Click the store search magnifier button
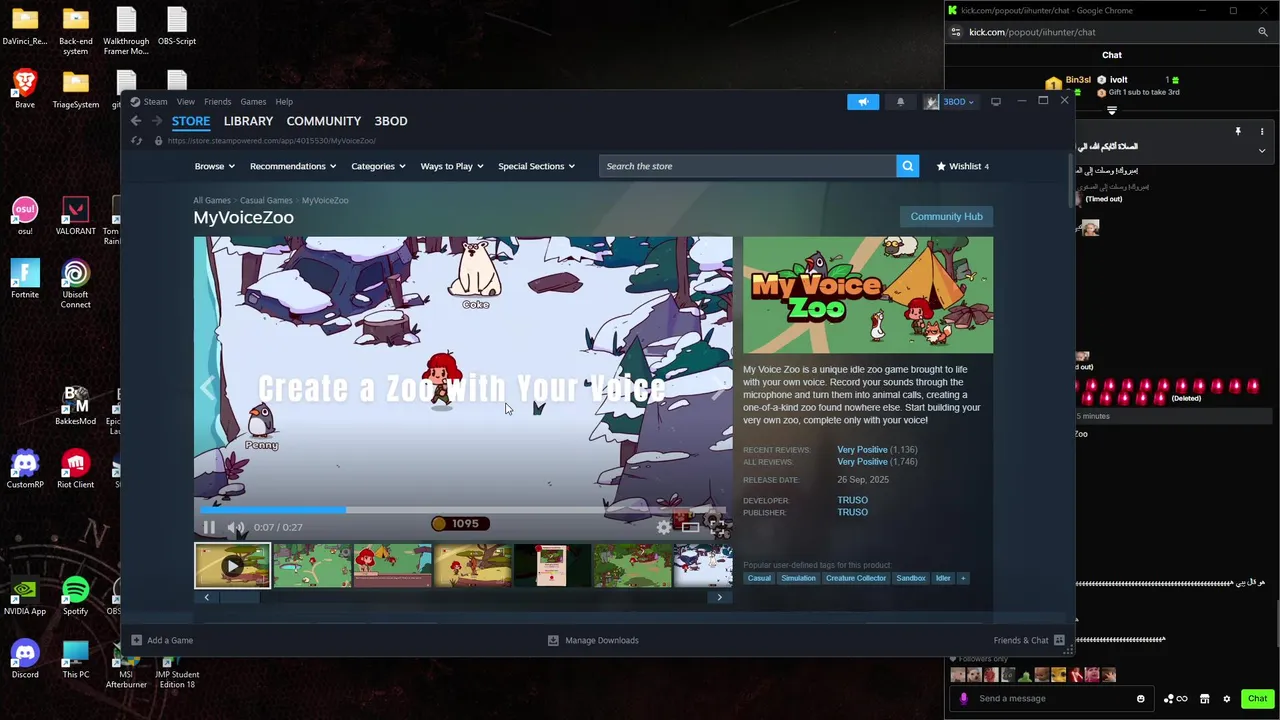1280x720 pixels. (x=907, y=166)
